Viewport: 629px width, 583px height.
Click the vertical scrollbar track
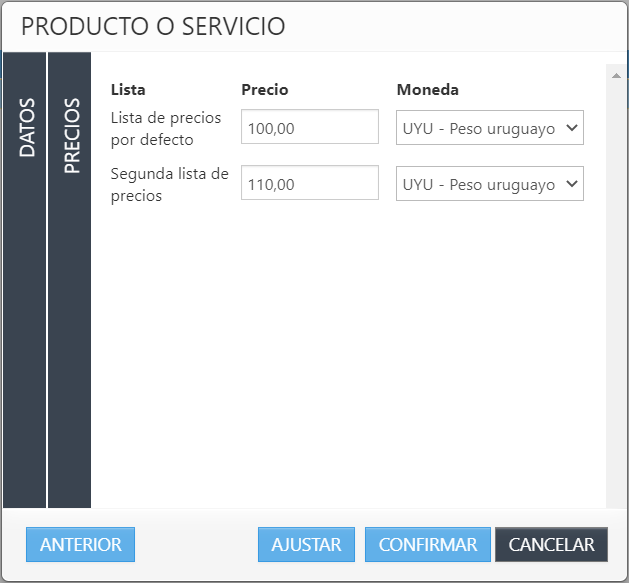click(x=615, y=300)
